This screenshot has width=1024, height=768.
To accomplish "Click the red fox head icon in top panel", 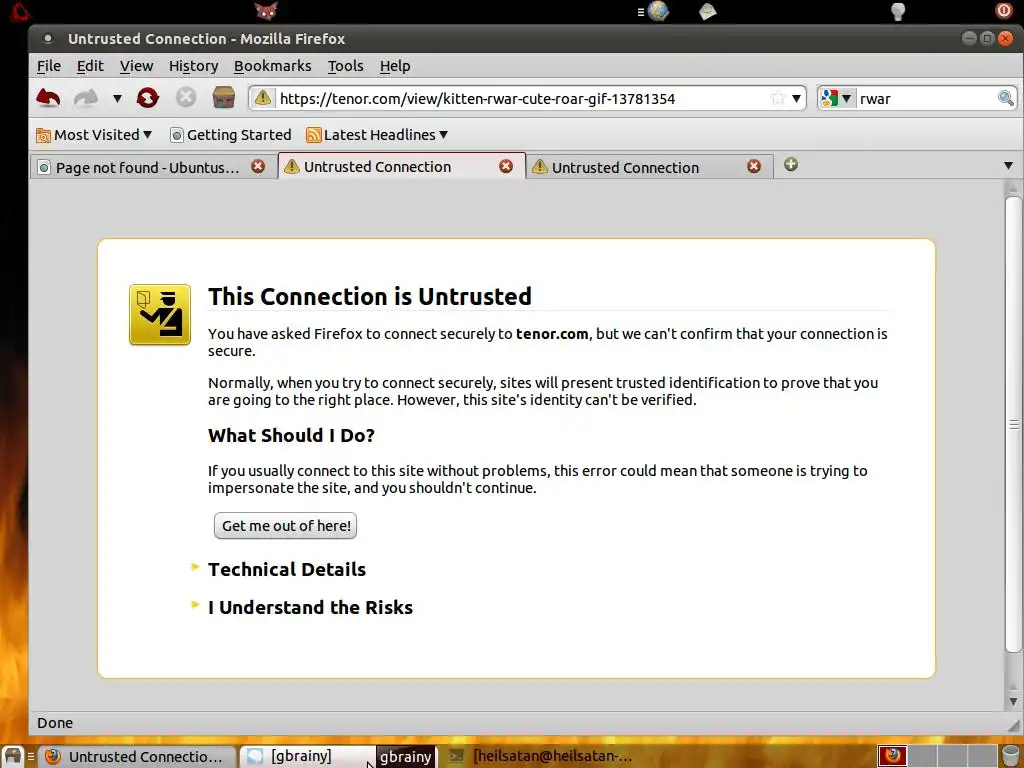I will coord(266,10).
